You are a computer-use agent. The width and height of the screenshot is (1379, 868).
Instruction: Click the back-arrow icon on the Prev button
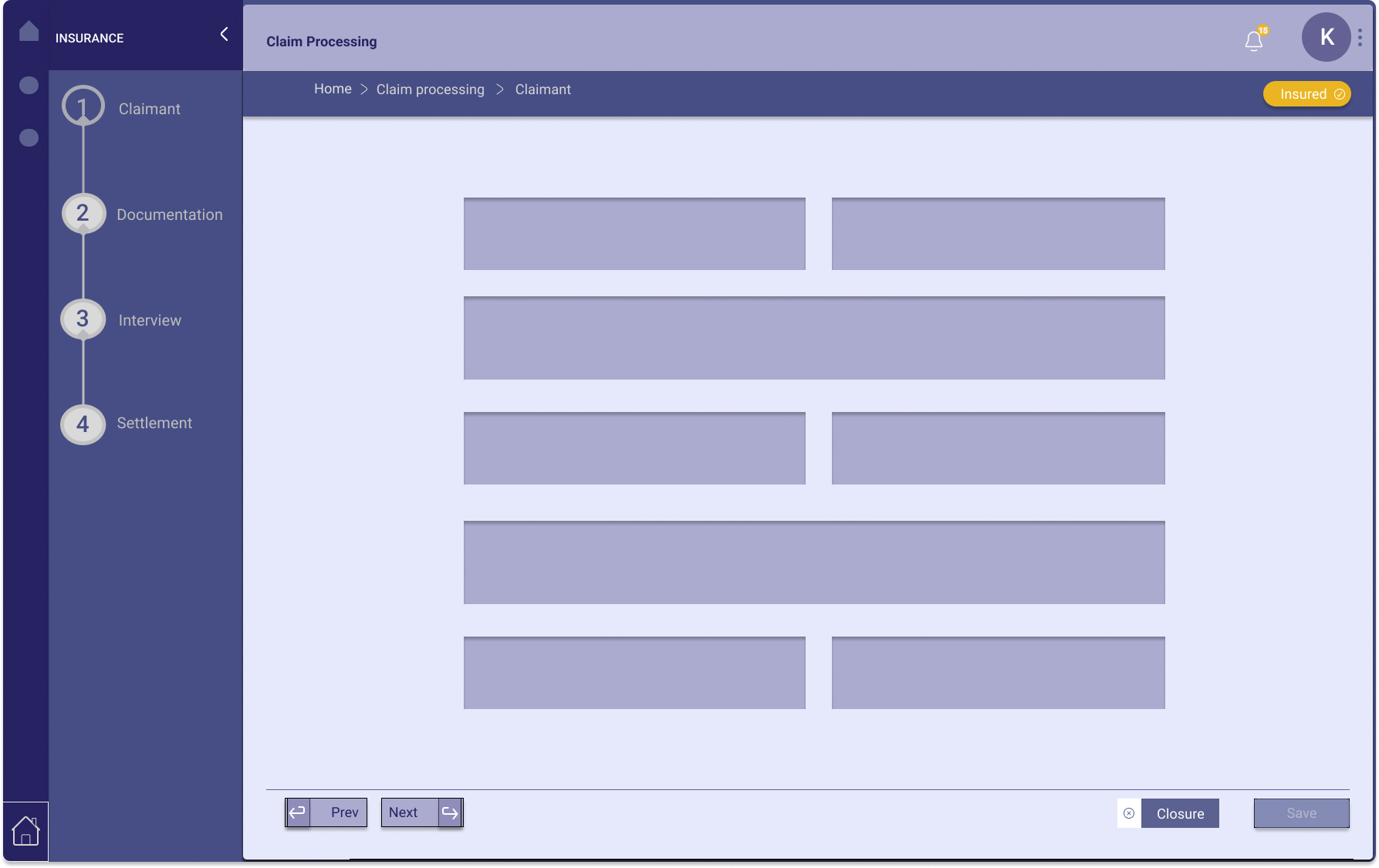coord(299,811)
